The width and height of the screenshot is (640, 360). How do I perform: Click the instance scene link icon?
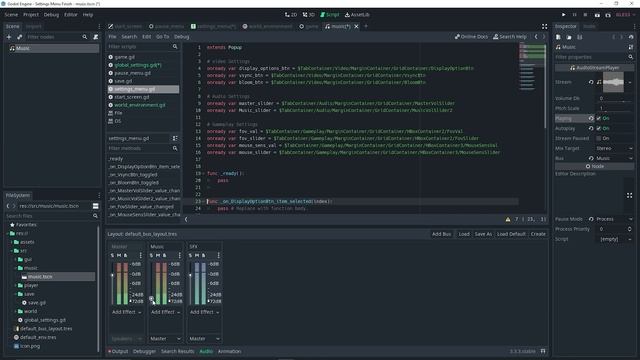pyautogui.click(x=19, y=37)
